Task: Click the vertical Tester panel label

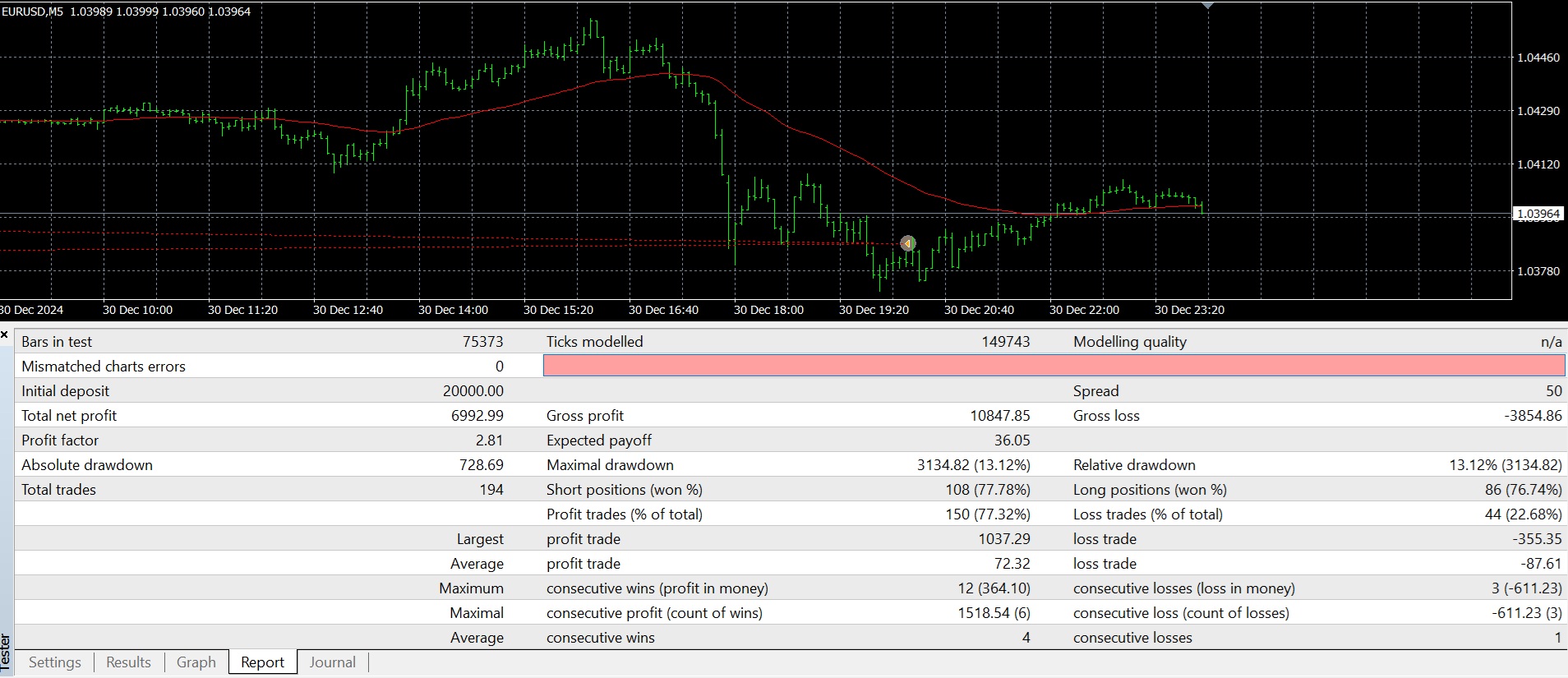Action: coord(6,651)
